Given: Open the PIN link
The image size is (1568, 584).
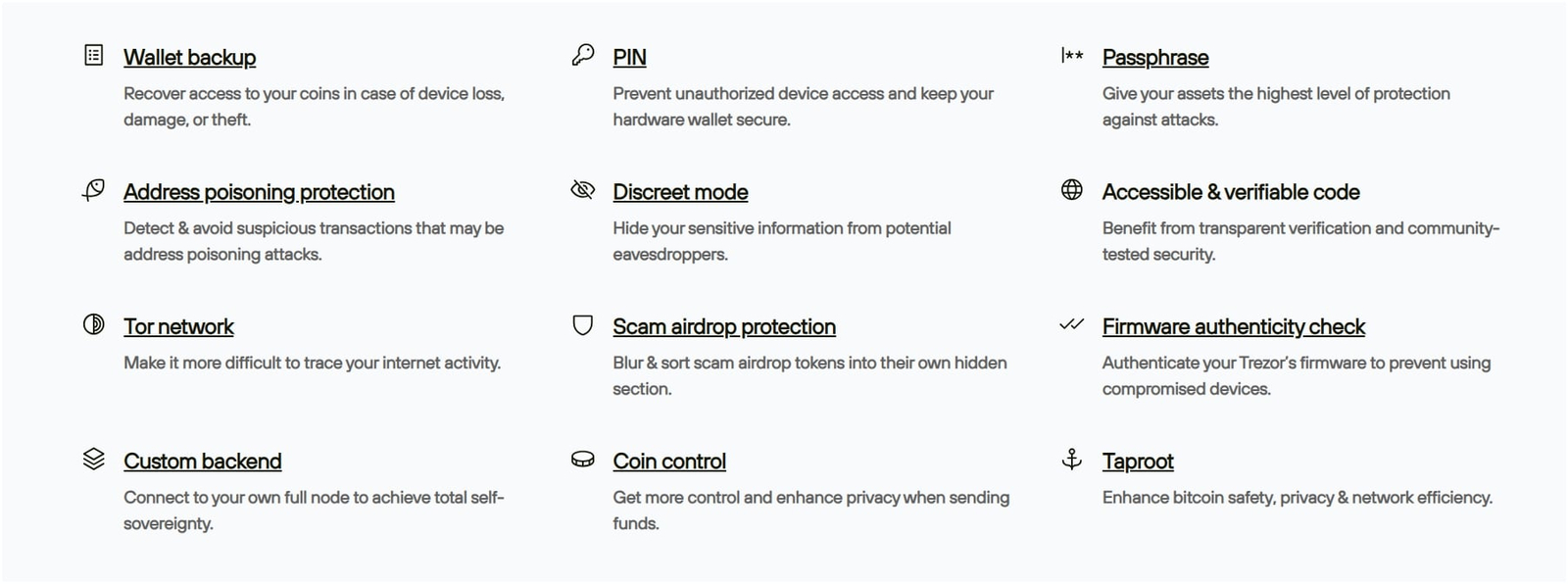Looking at the screenshot, I should [x=629, y=58].
